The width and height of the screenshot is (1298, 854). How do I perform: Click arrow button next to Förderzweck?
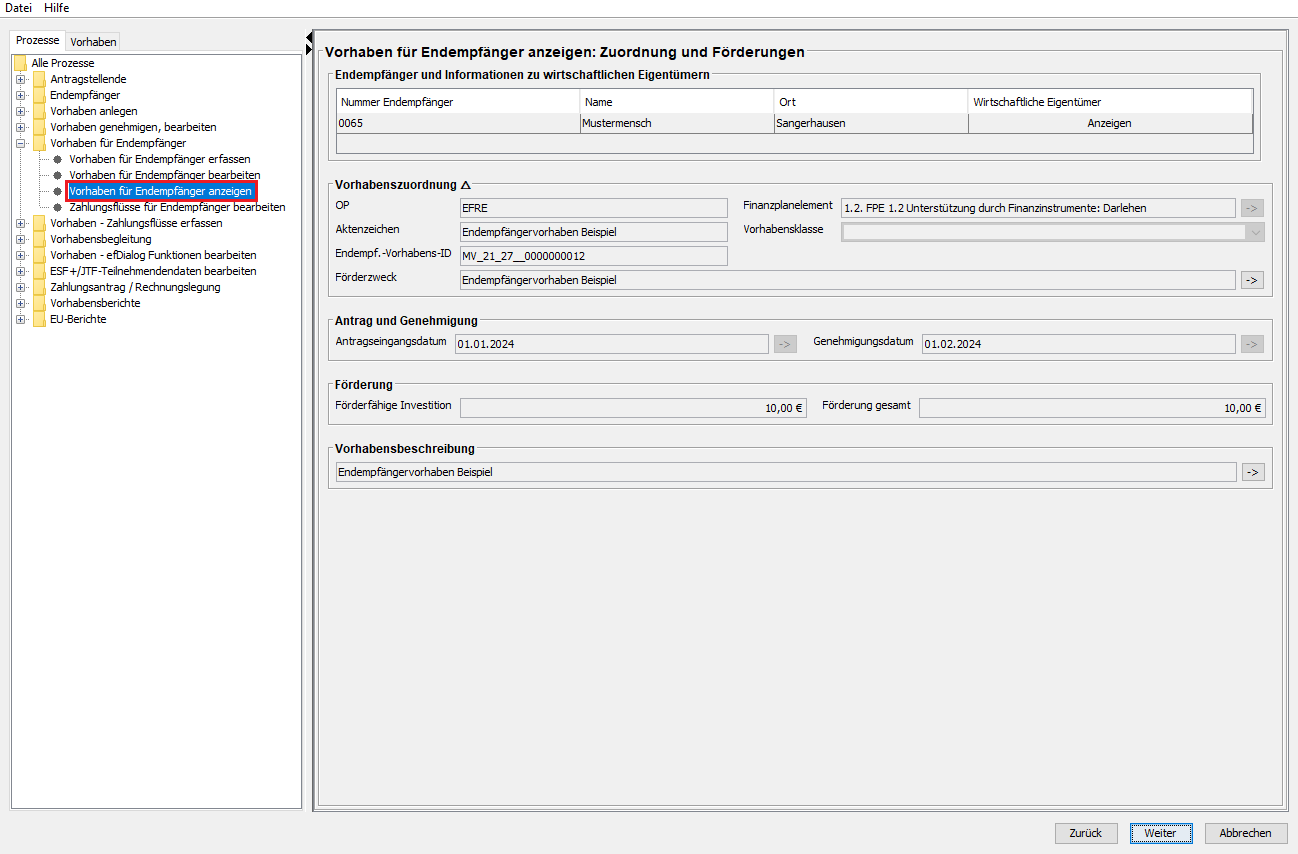[1252, 280]
